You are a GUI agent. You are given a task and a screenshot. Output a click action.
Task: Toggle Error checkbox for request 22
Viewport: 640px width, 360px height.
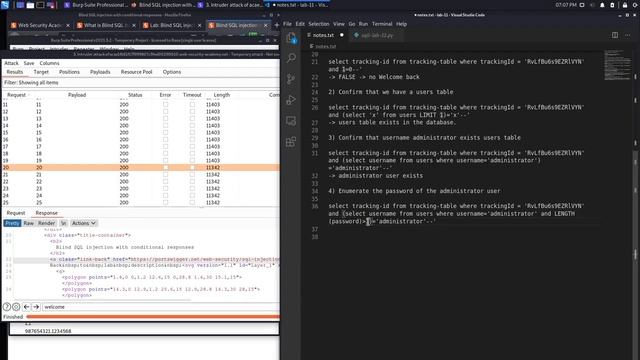pos(165,181)
